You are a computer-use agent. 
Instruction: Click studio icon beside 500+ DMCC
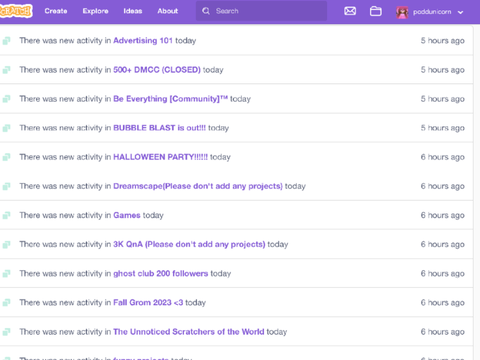coord(6,70)
